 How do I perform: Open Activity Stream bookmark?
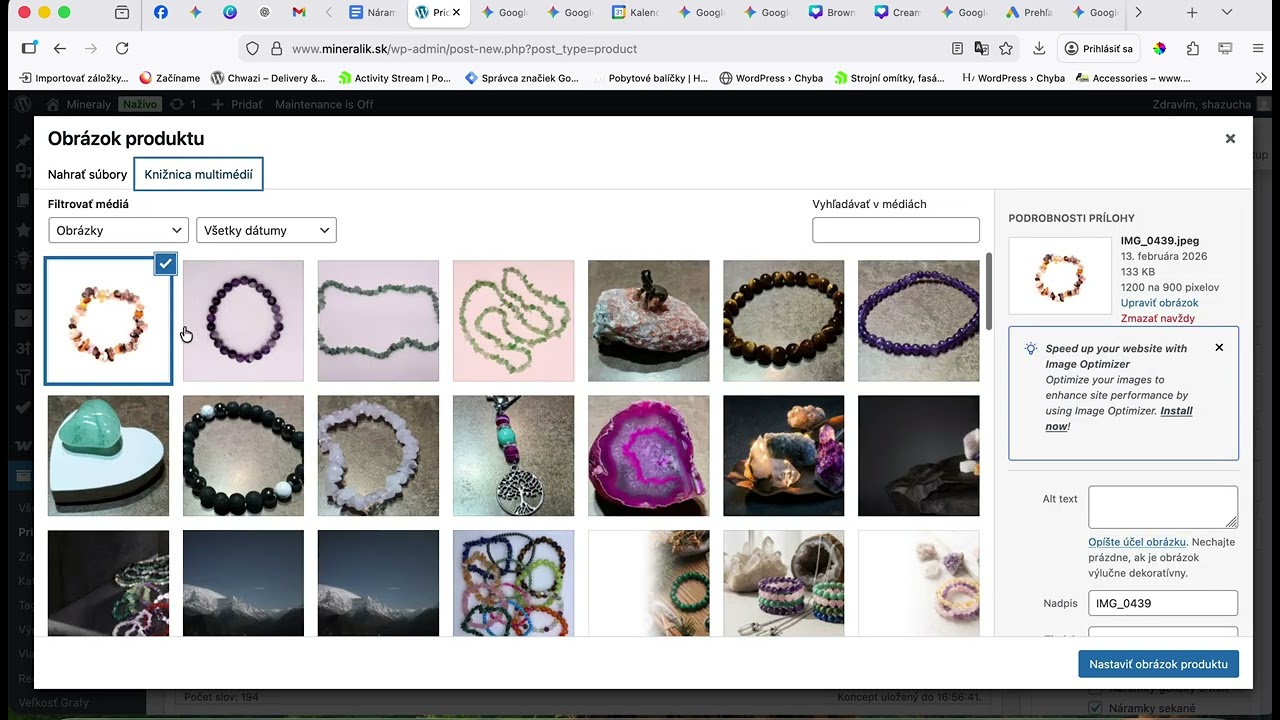pyautogui.click(x=395, y=78)
